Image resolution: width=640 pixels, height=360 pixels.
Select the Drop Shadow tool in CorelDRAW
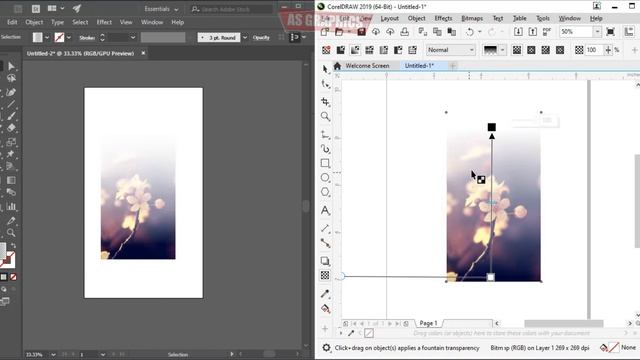point(325,261)
